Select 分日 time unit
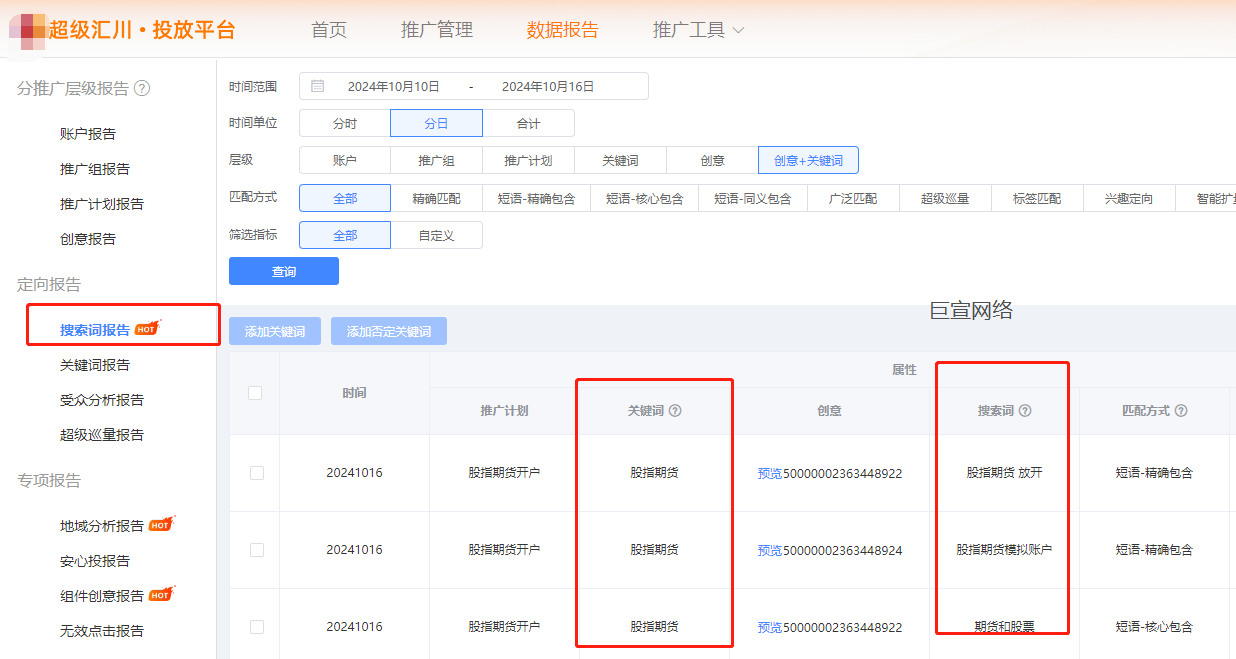1236x659 pixels. click(437, 123)
